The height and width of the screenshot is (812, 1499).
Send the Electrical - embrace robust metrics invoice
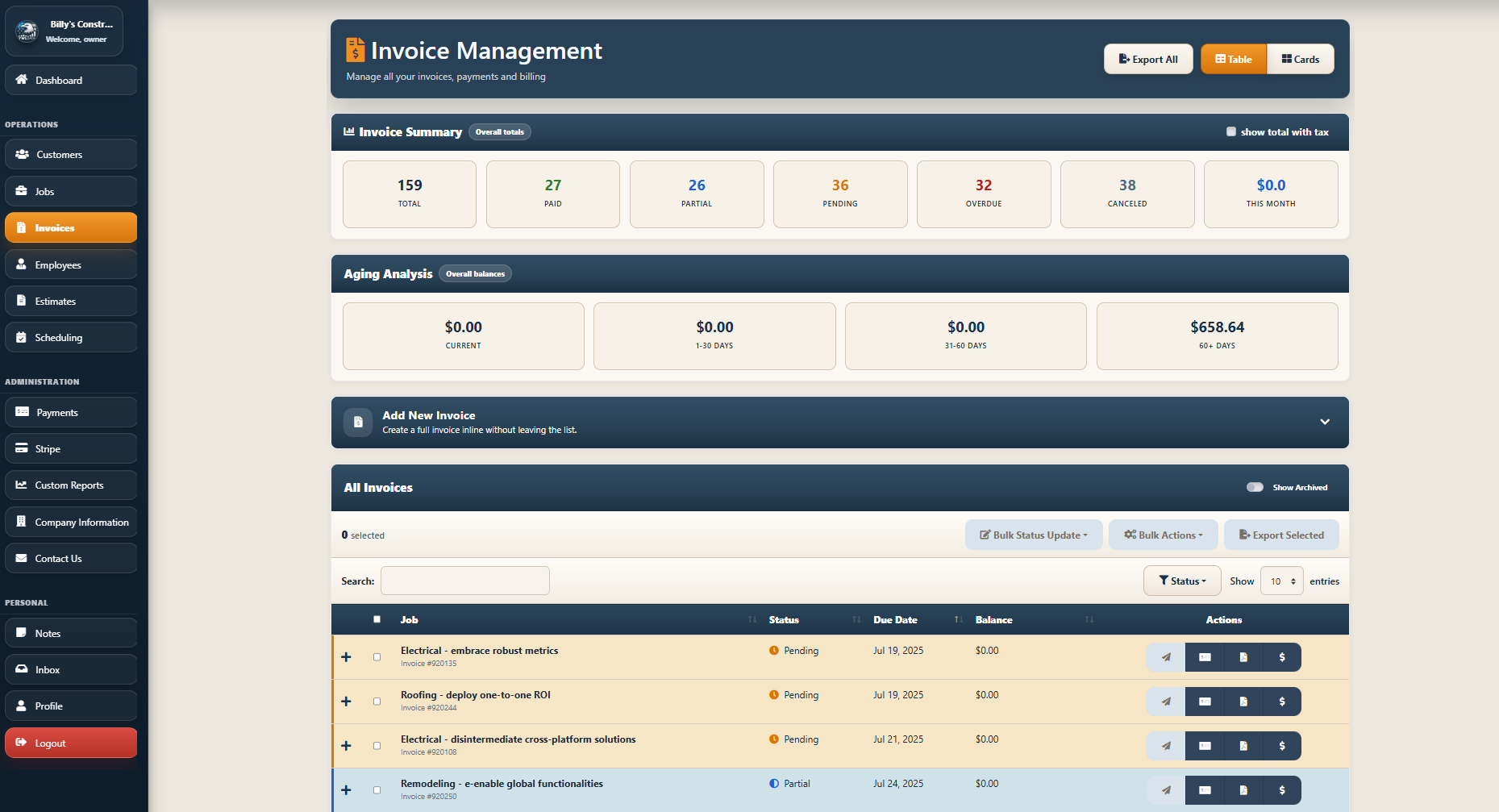(1165, 656)
